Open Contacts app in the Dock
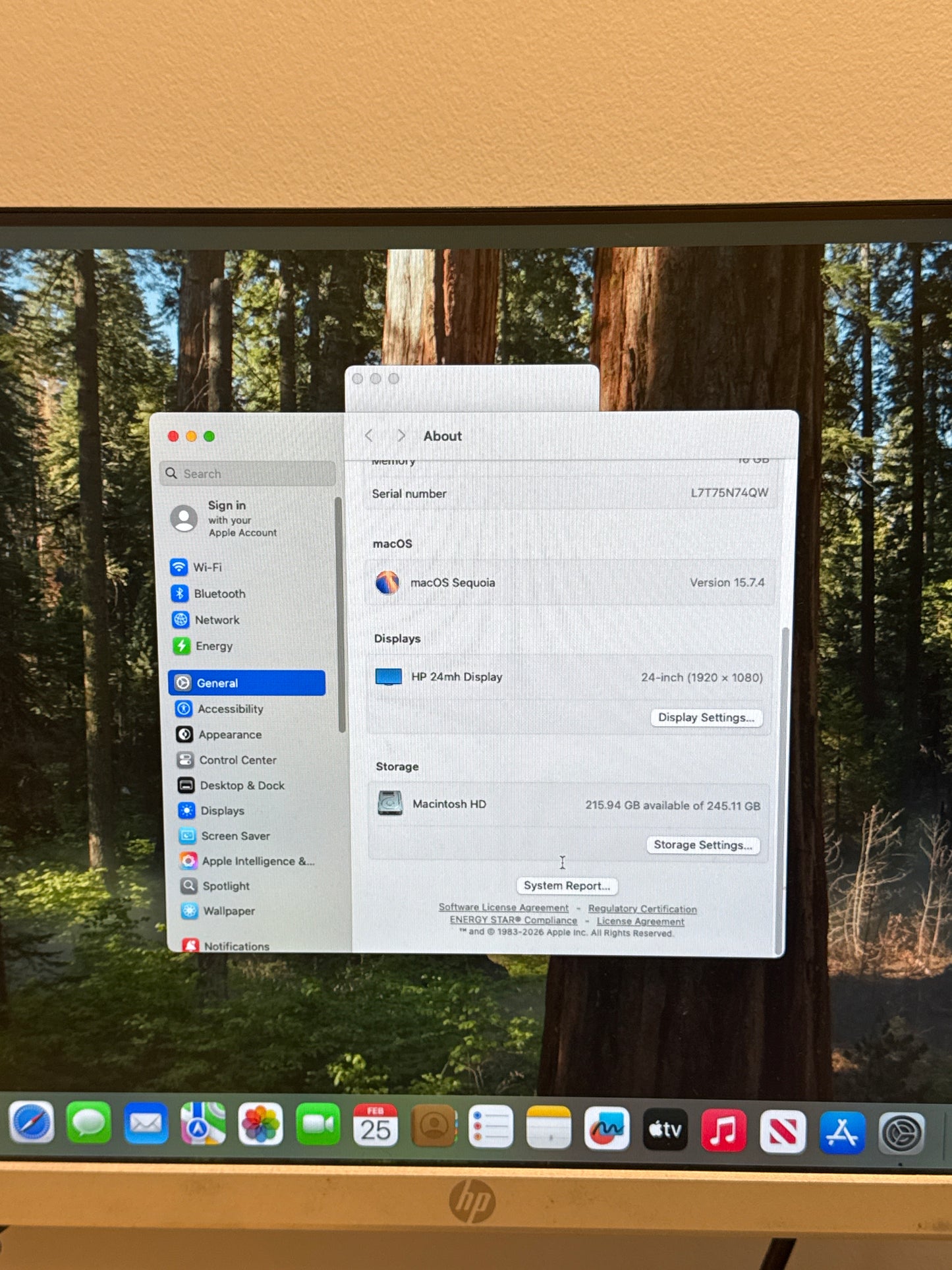 (x=434, y=1126)
